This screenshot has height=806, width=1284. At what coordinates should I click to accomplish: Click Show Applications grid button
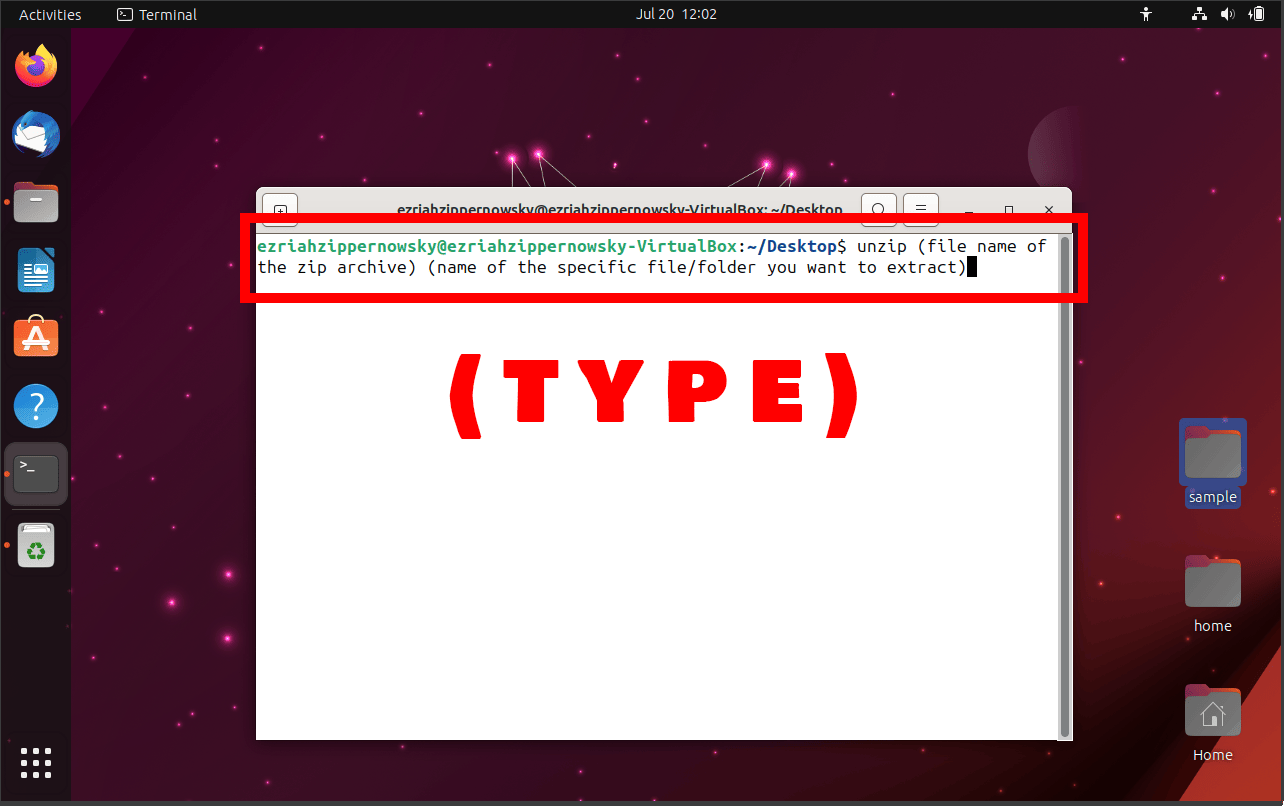point(36,763)
